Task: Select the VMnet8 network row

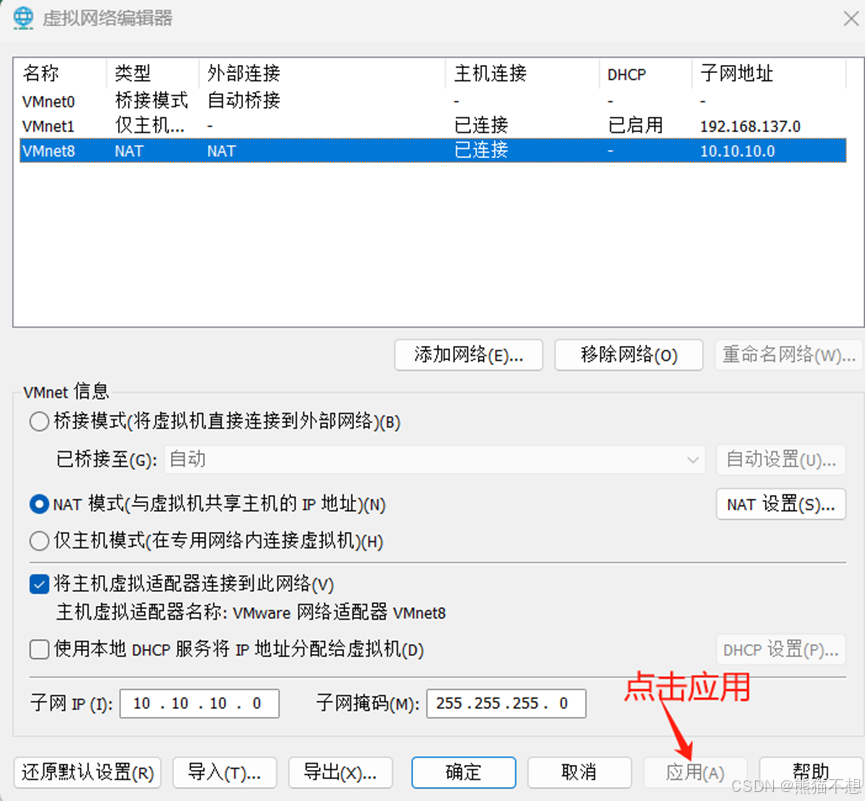Action: pos(433,151)
